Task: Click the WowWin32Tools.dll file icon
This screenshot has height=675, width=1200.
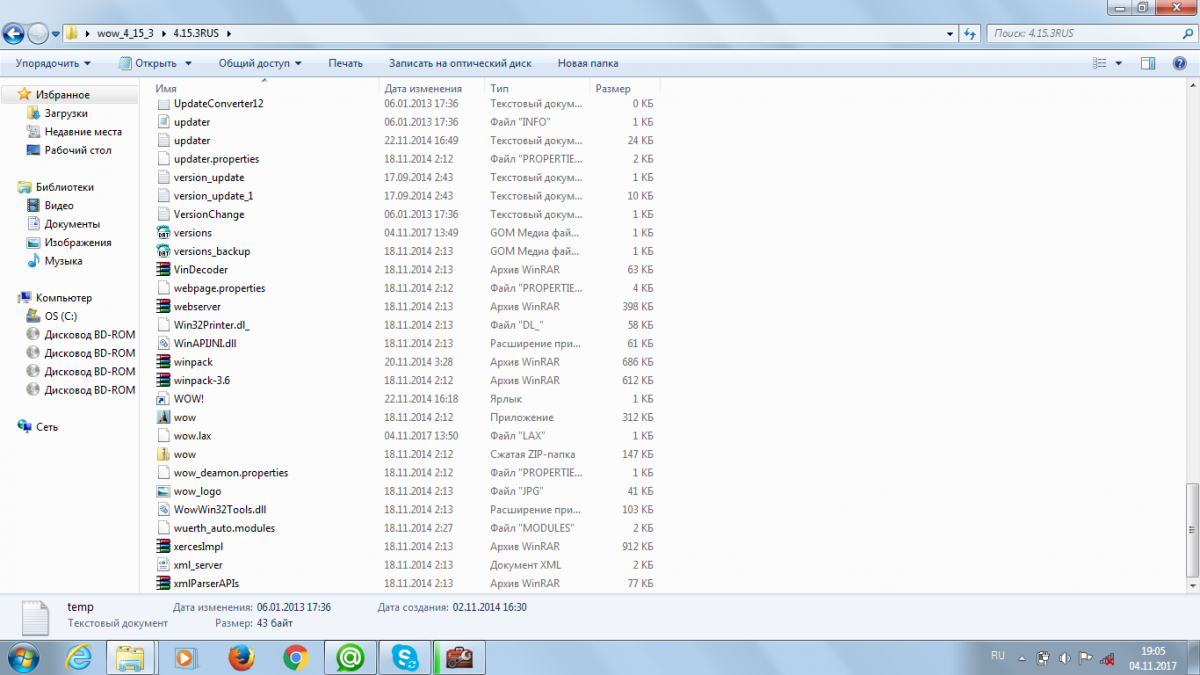Action: pyautogui.click(x=164, y=509)
